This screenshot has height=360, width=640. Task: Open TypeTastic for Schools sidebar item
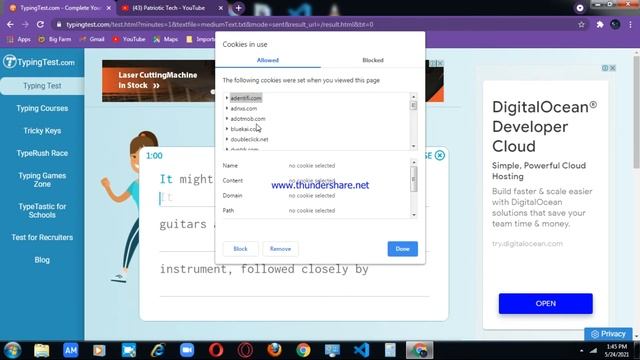pos(42,211)
